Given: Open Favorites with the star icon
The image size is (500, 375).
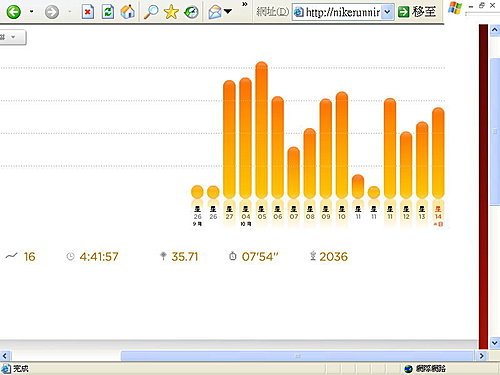Looking at the screenshot, I should pyautogui.click(x=171, y=12).
